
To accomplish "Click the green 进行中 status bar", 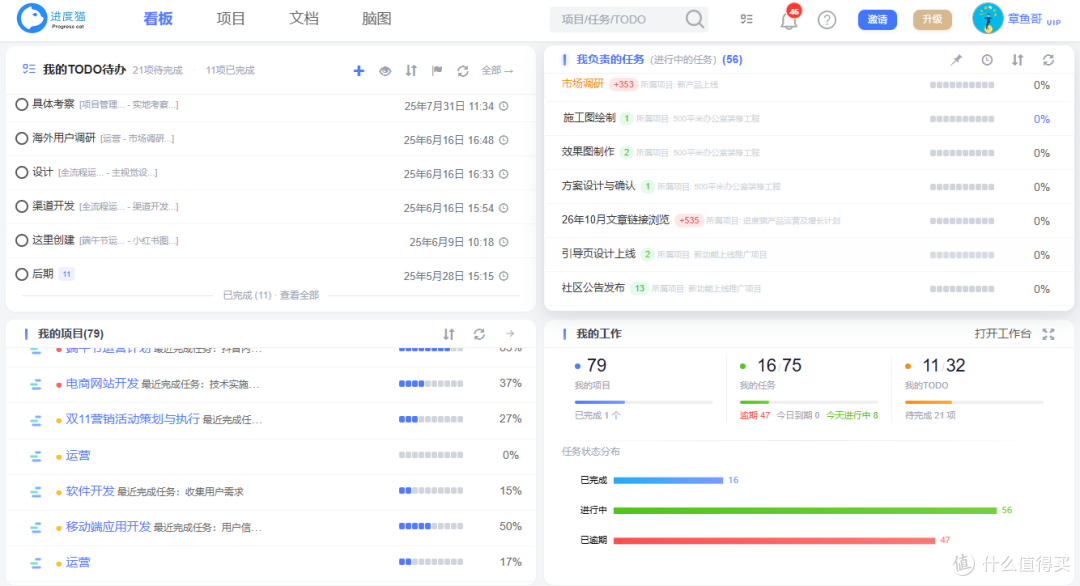I will click(x=805, y=510).
